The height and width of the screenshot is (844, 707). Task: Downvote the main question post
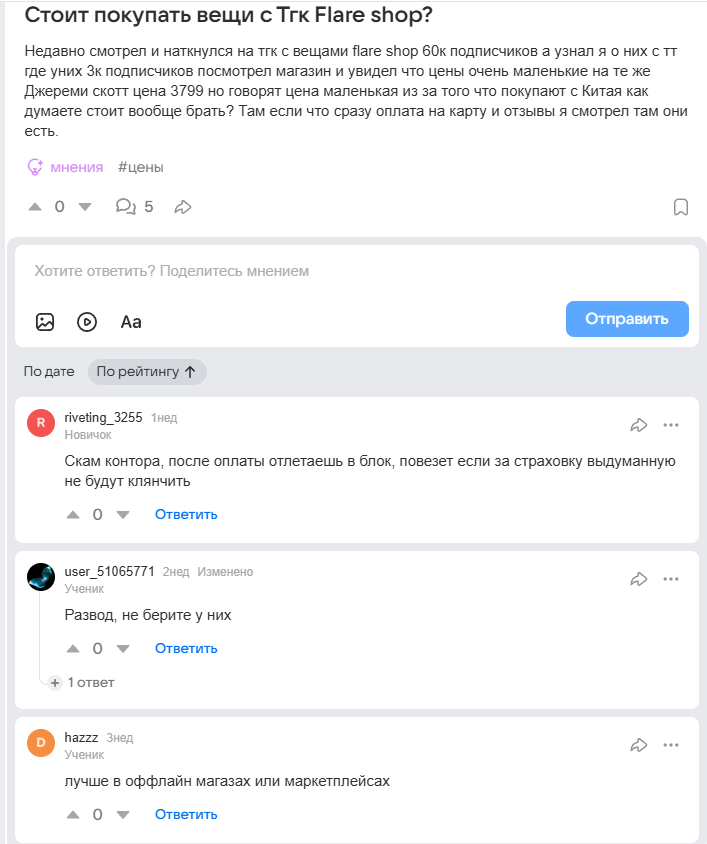(x=84, y=207)
